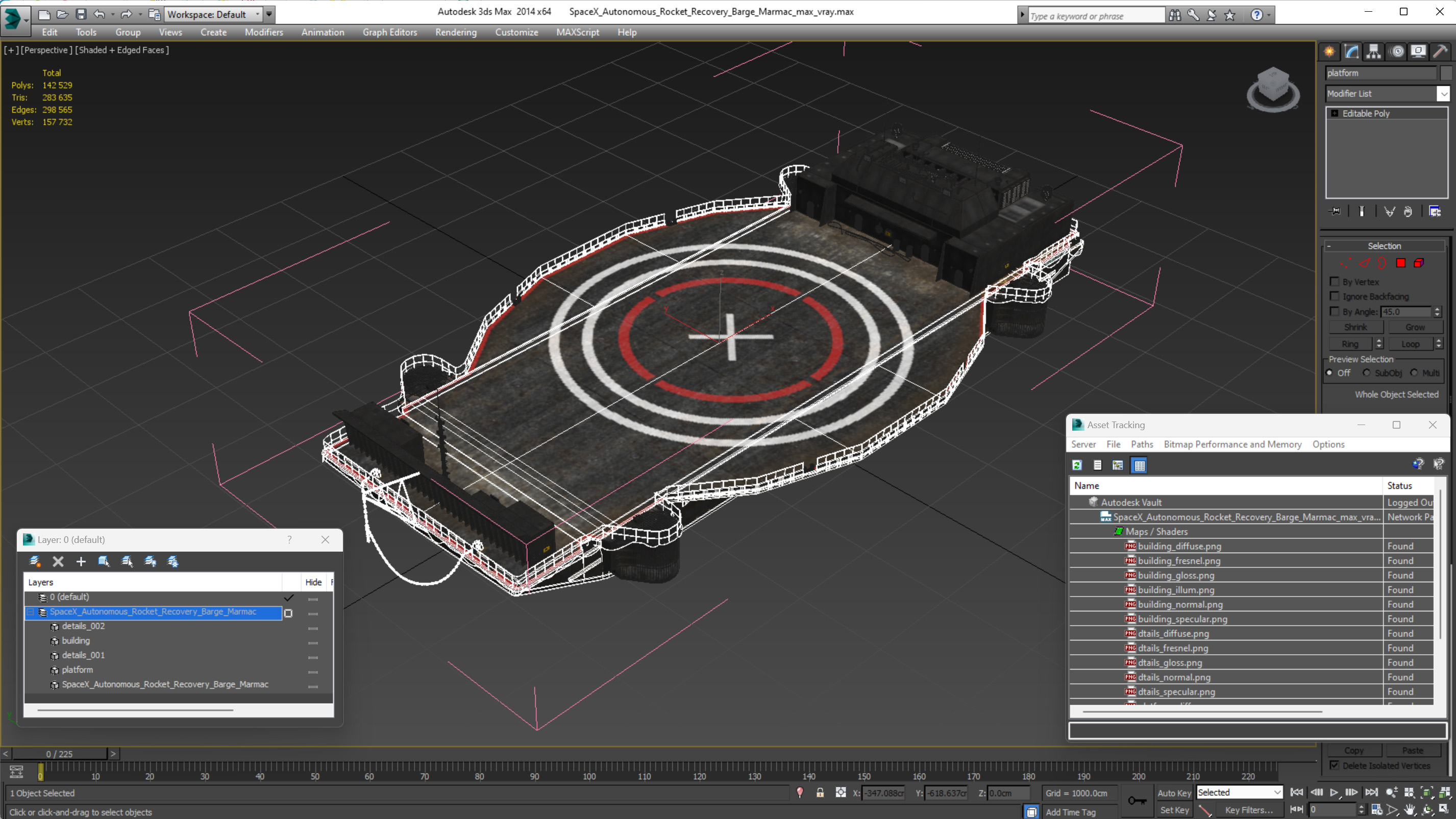Click Refresh icon in Asset Tracking

pyautogui.click(x=1077, y=465)
